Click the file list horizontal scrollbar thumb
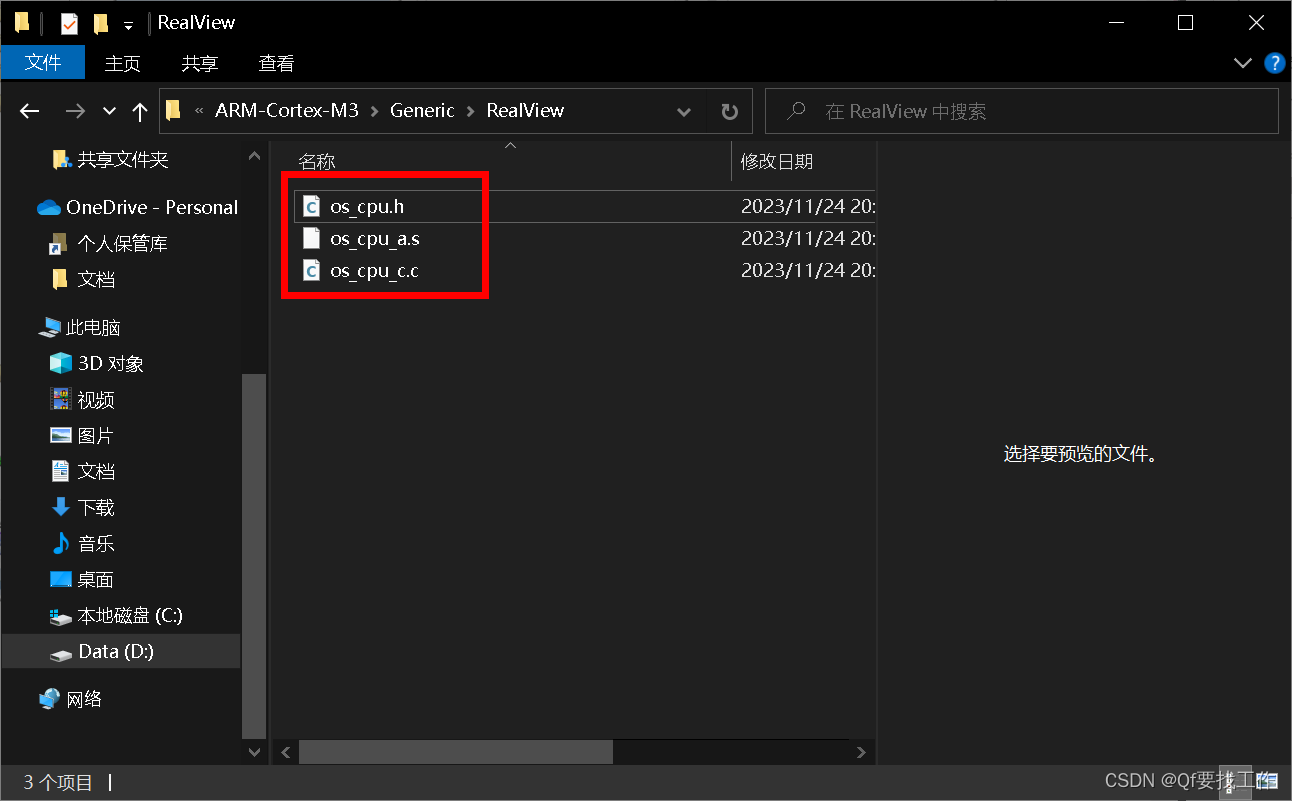This screenshot has height=801, width=1292. (455, 751)
